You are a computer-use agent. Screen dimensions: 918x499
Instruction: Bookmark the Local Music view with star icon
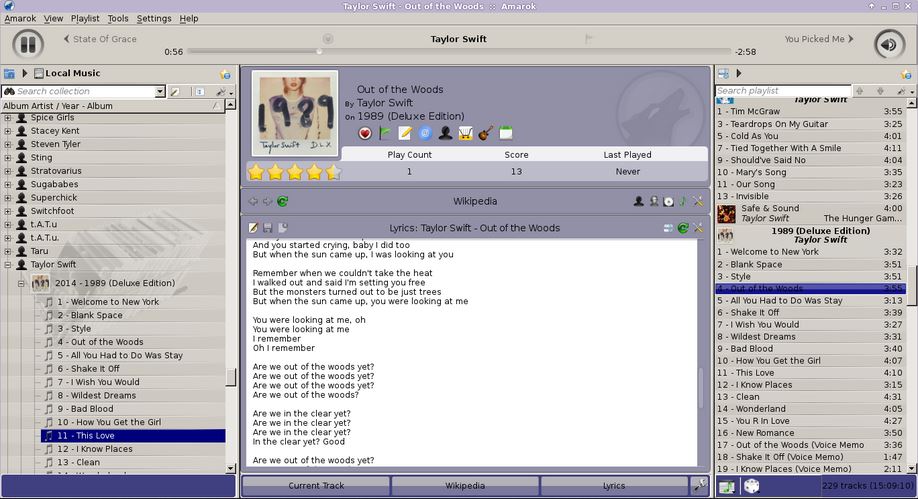pos(225,74)
